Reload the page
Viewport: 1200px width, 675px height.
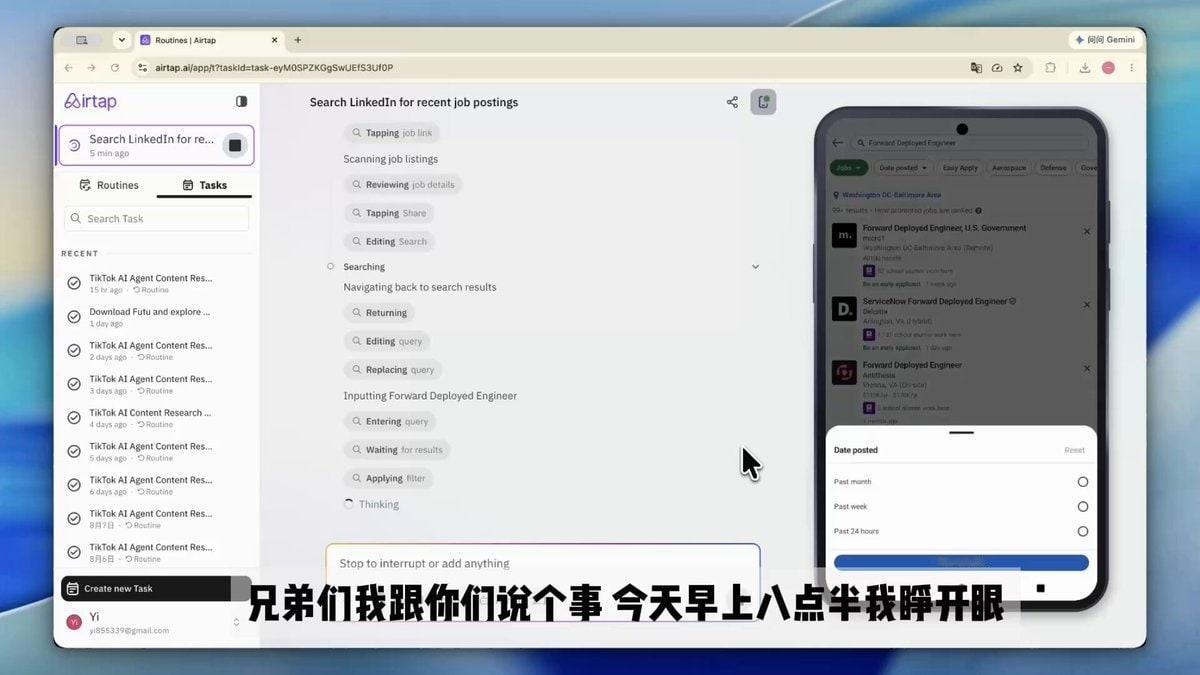(x=115, y=68)
